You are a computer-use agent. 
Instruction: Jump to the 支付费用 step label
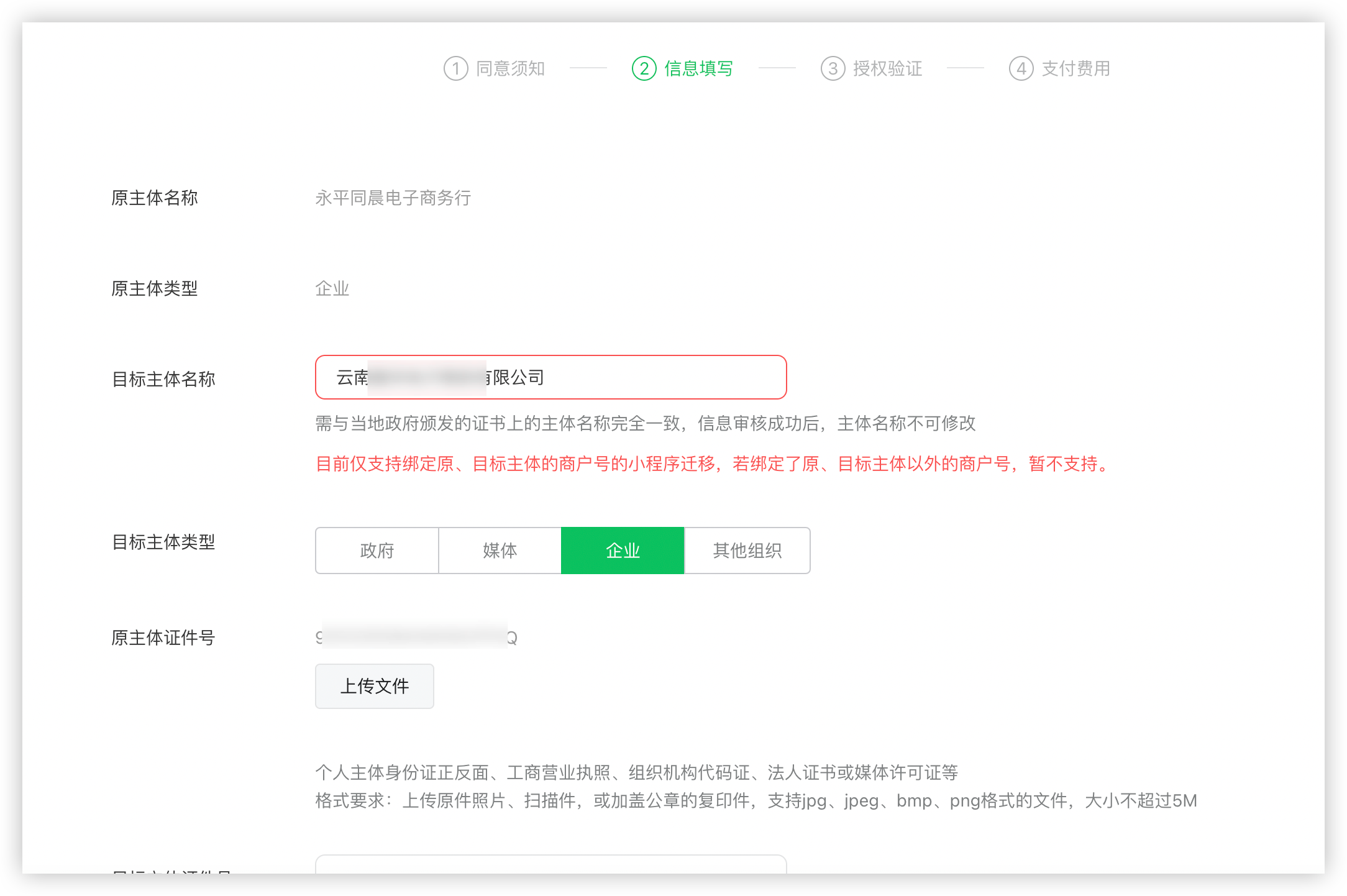tap(1075, 68)
